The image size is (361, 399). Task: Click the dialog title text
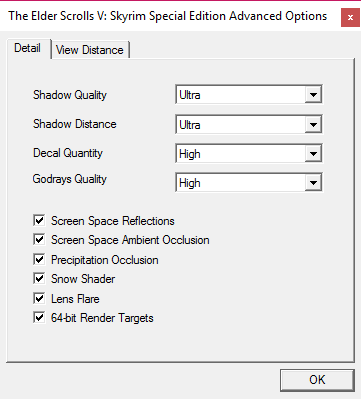click(168, 16)
